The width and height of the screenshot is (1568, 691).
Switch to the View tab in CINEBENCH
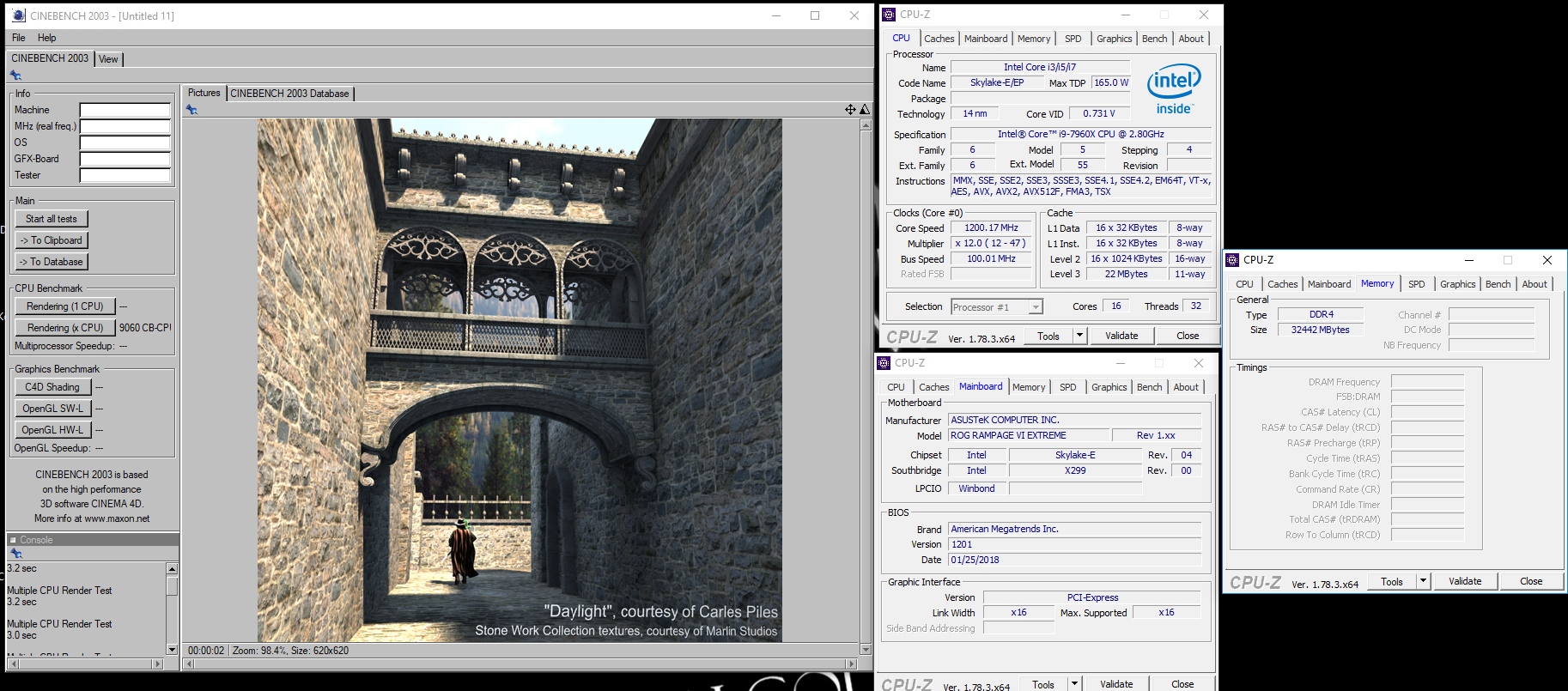pos(108,59)
